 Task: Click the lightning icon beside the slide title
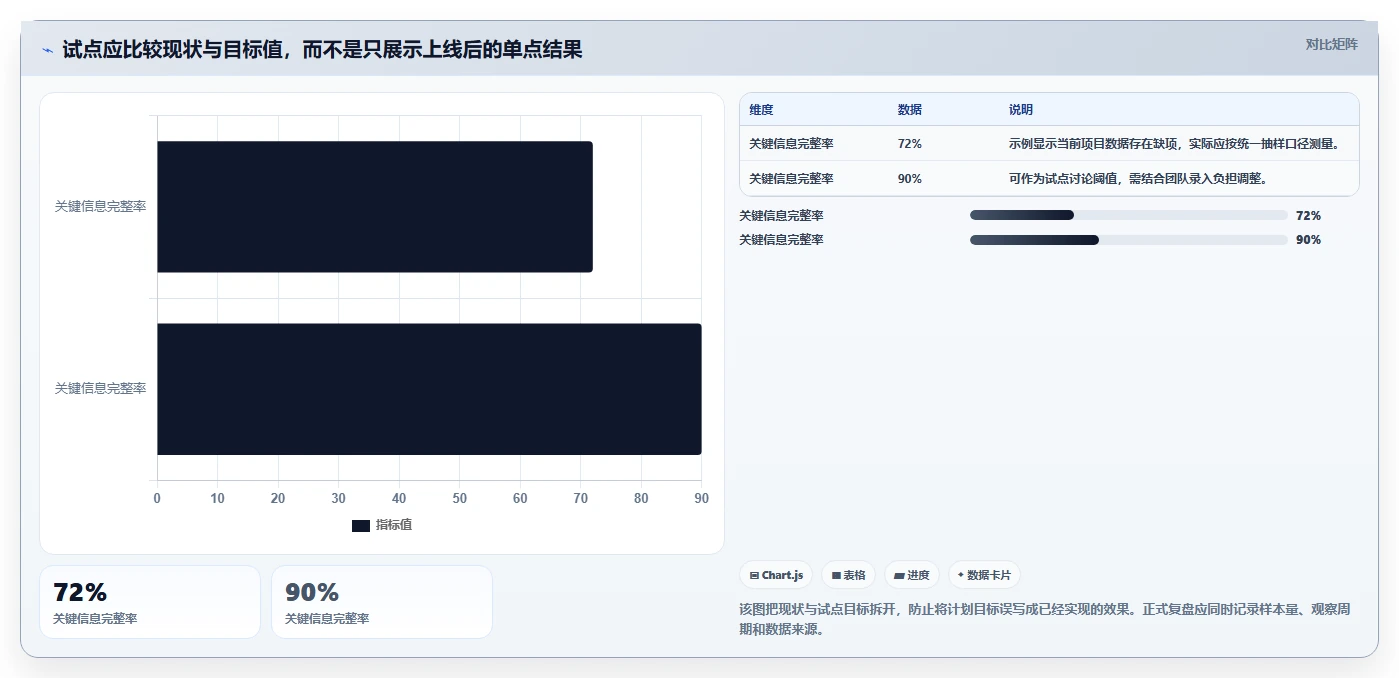click(x=48, y=50)
